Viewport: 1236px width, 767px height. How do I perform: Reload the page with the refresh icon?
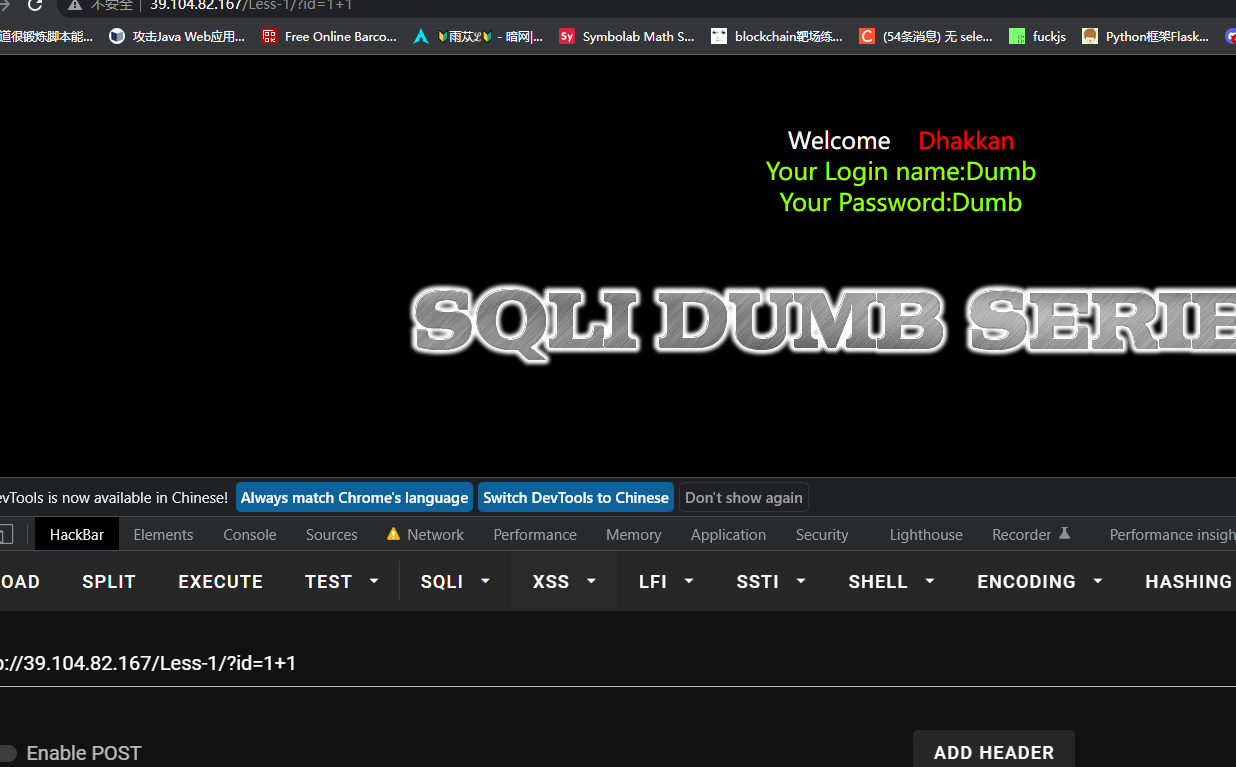(x=35, y=5)
